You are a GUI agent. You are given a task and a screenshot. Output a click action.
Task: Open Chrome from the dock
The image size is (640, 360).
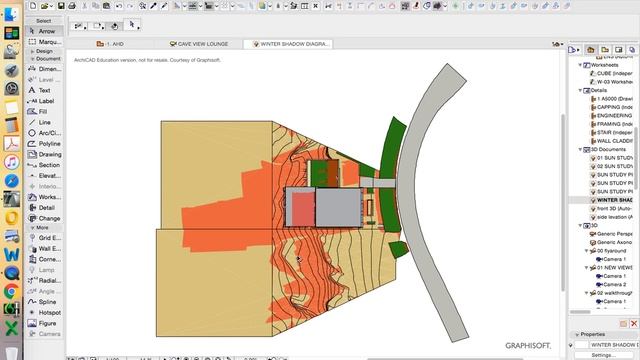[x=11, y=291]
